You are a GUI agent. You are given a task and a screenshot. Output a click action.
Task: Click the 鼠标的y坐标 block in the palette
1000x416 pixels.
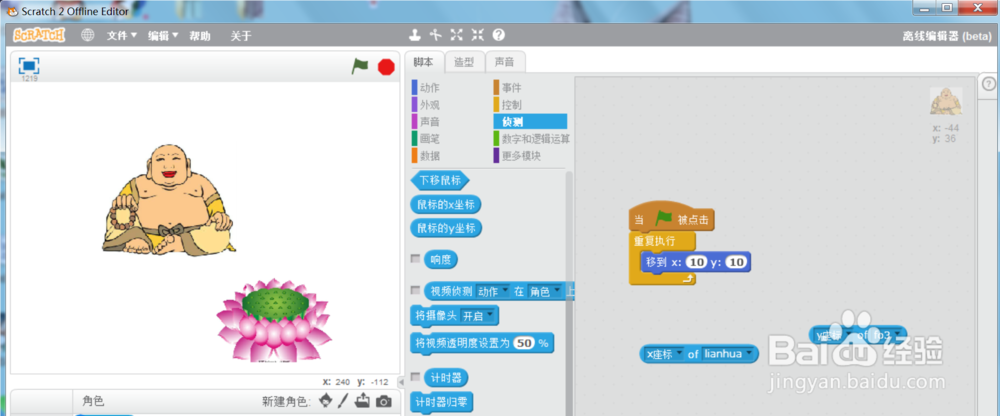[446, 228]
